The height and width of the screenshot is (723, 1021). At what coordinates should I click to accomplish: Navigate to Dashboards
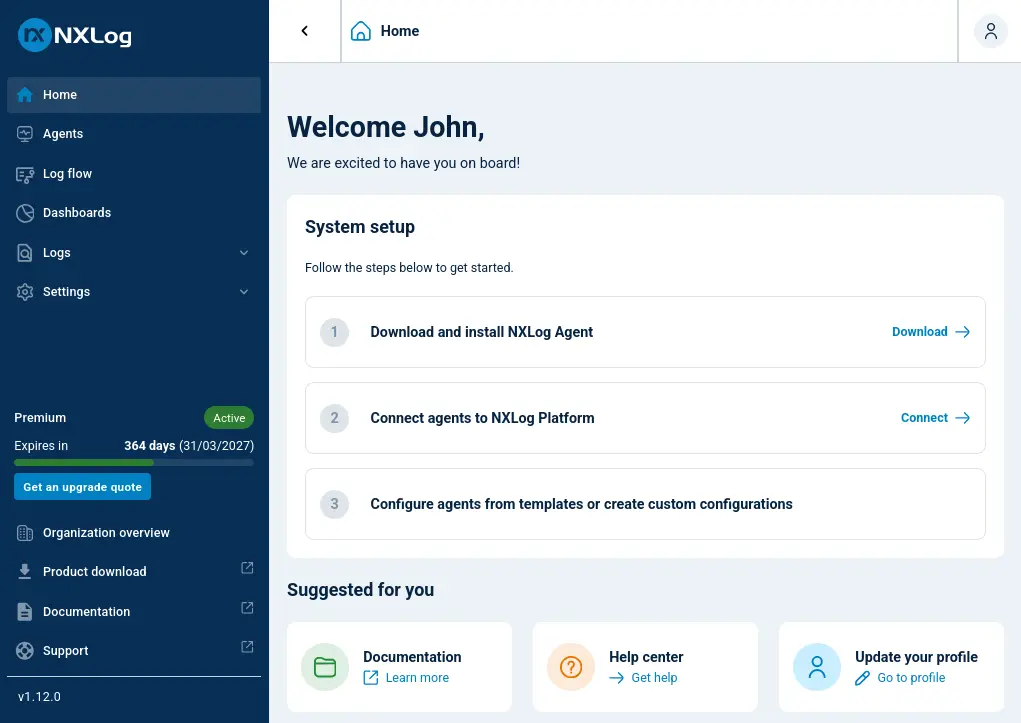(134, 213)
